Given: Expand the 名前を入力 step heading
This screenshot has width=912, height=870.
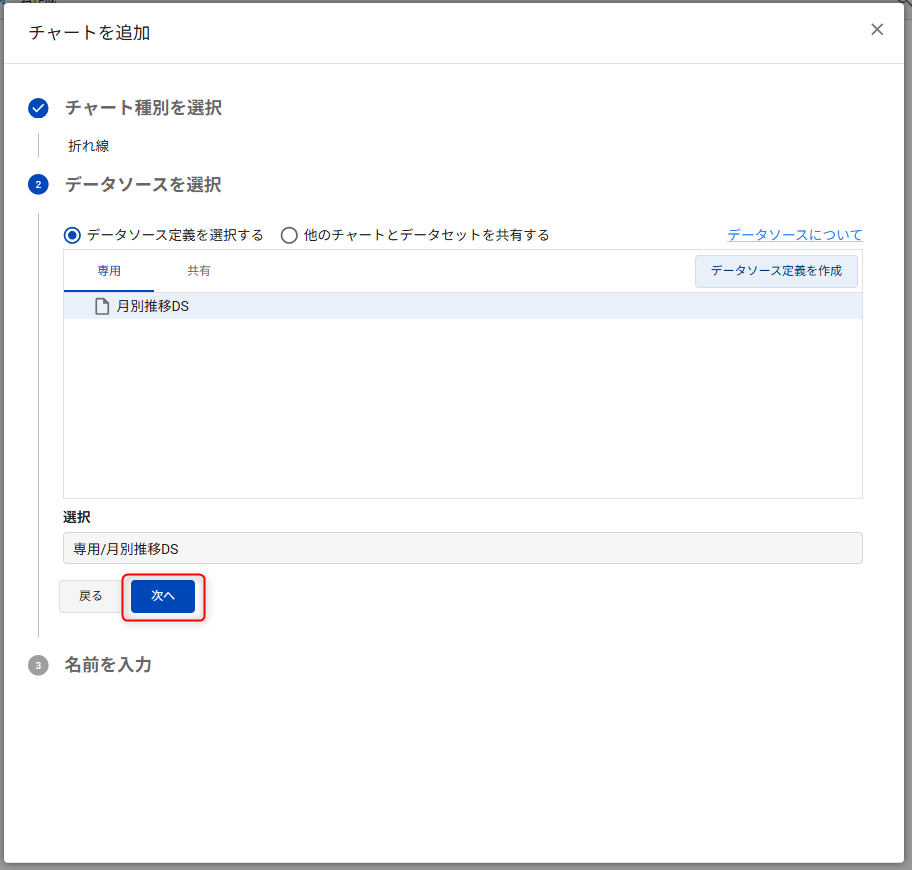Looking at the screenshot, I should (108, 665).
